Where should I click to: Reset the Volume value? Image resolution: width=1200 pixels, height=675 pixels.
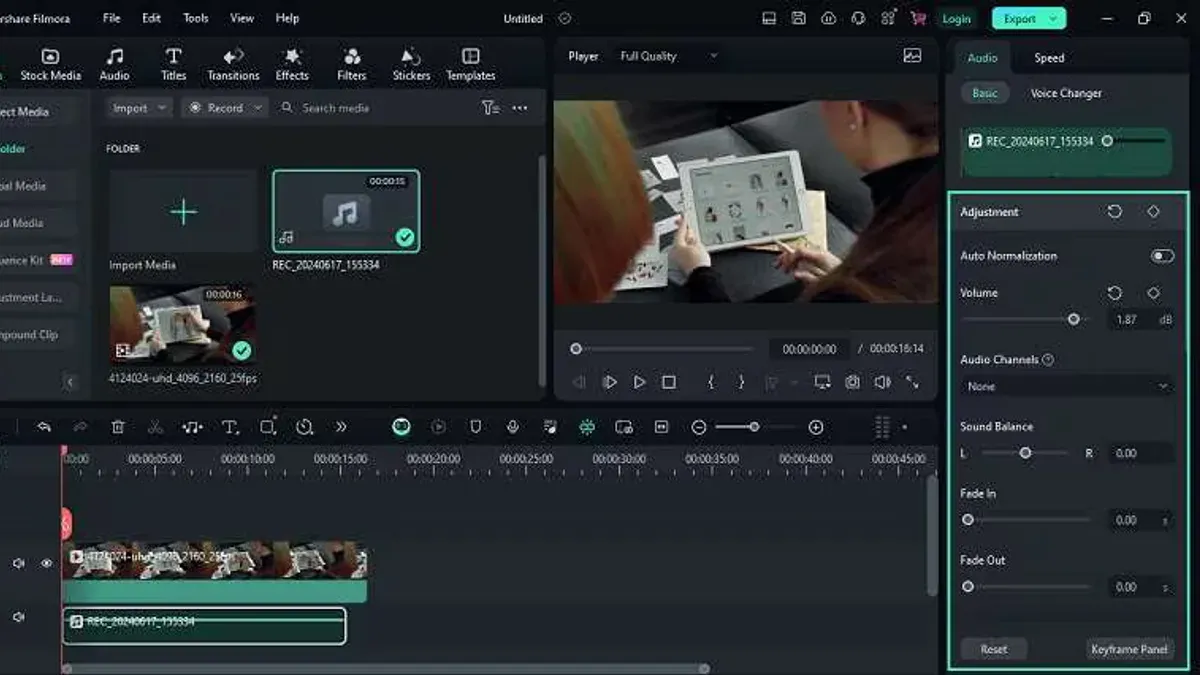(x=1114, y=293)
